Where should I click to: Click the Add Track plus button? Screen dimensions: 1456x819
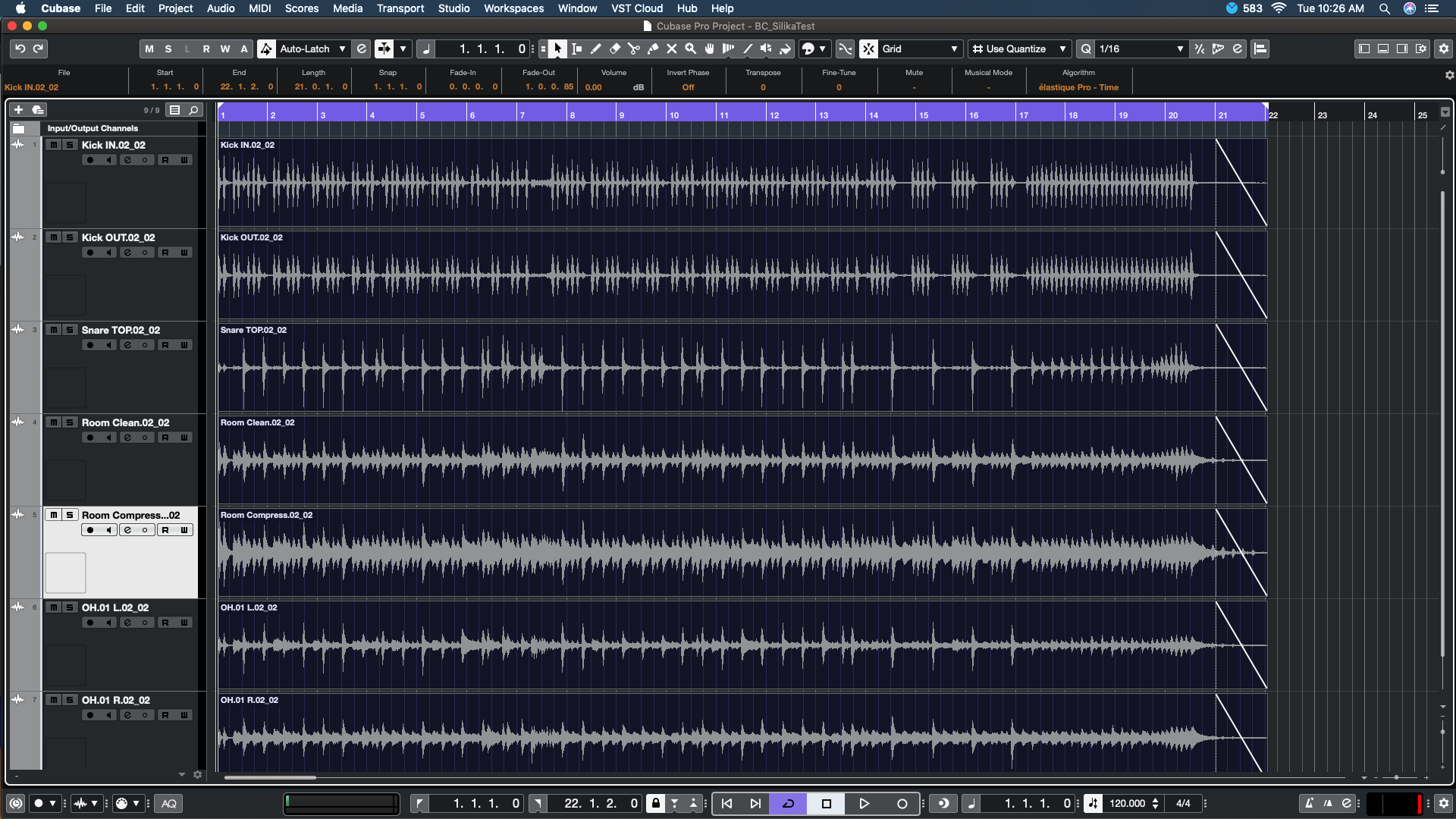(19, 110)
